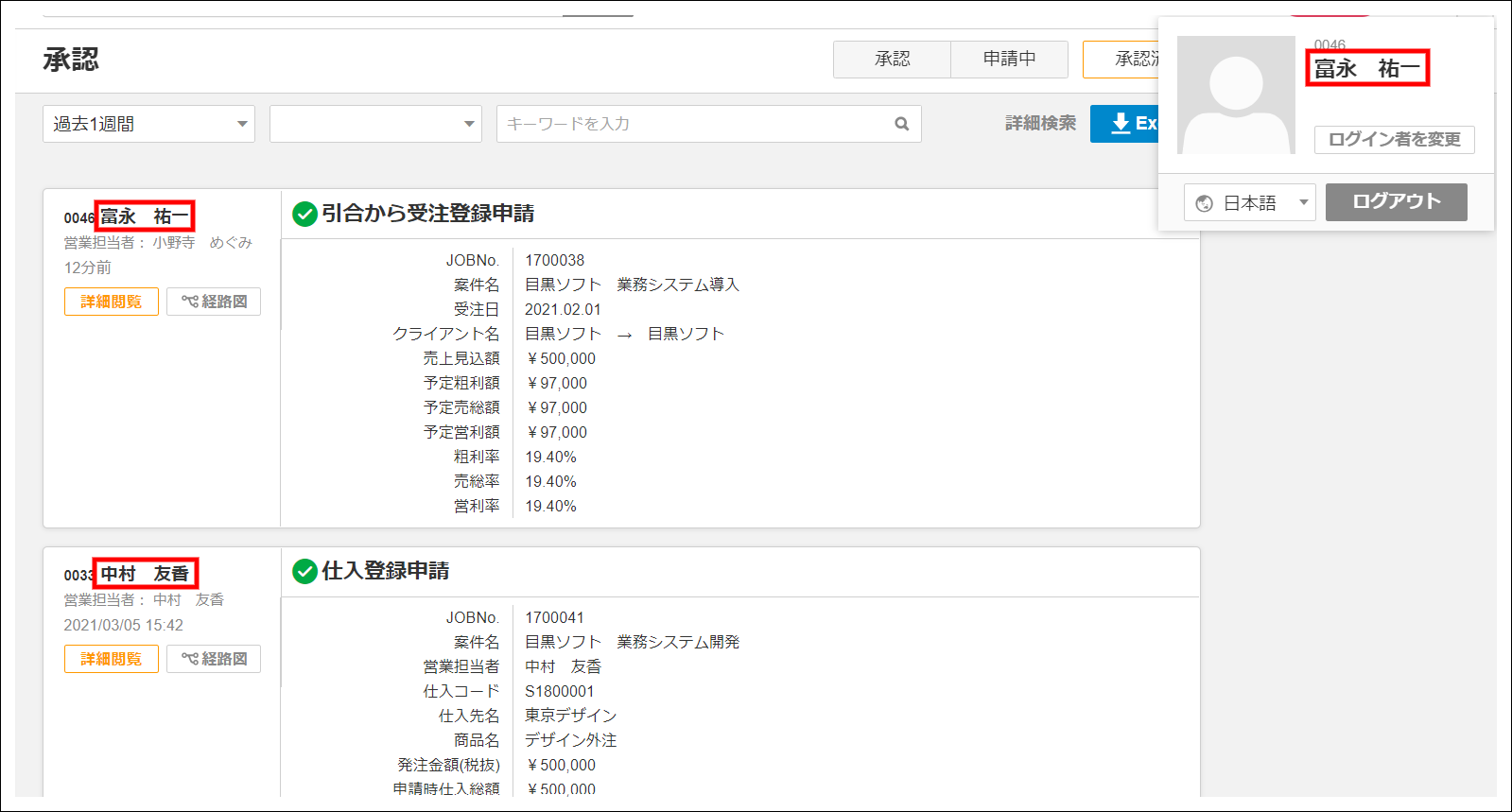
Task: Click the Excel download icon button
Action: [1124, 124]
